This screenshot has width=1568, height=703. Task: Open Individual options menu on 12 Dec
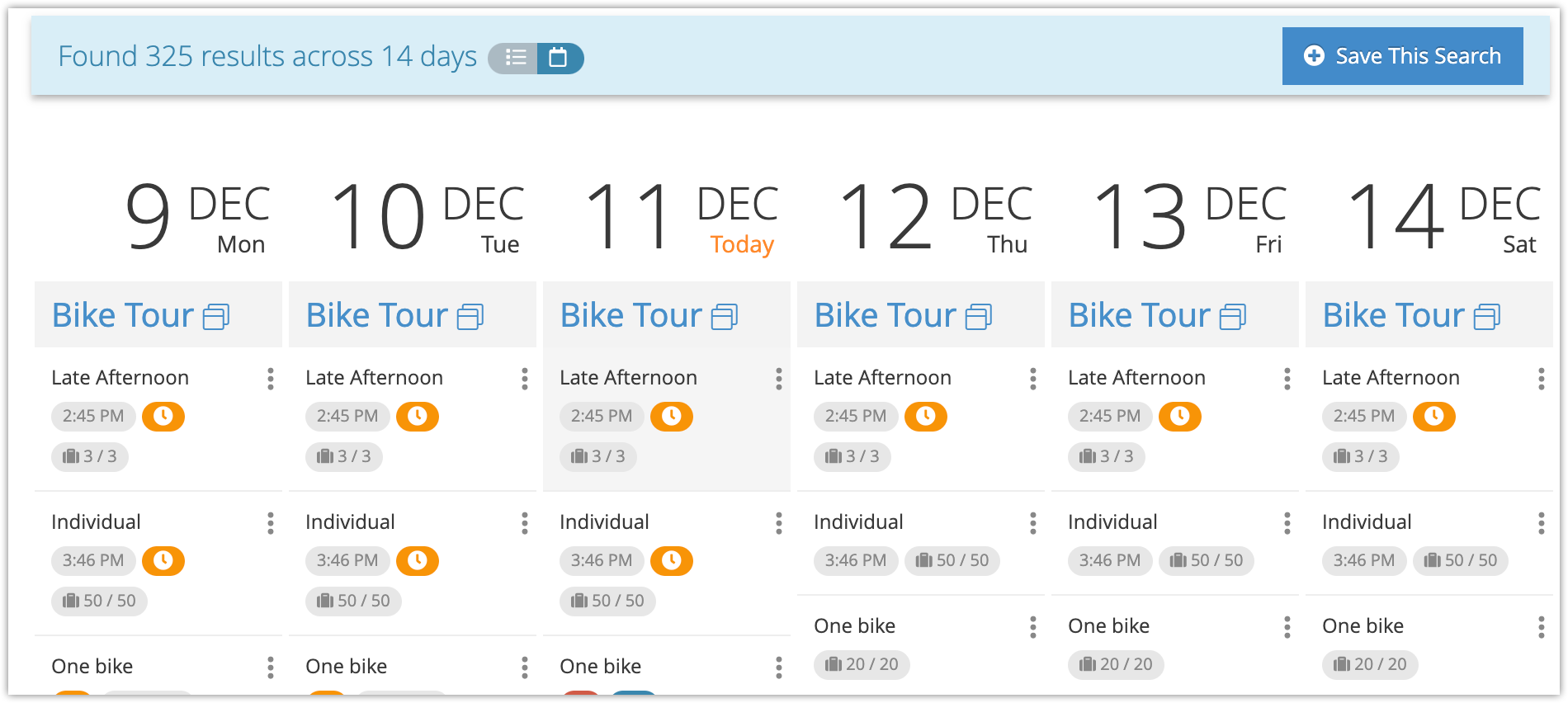click(1032, 523)
